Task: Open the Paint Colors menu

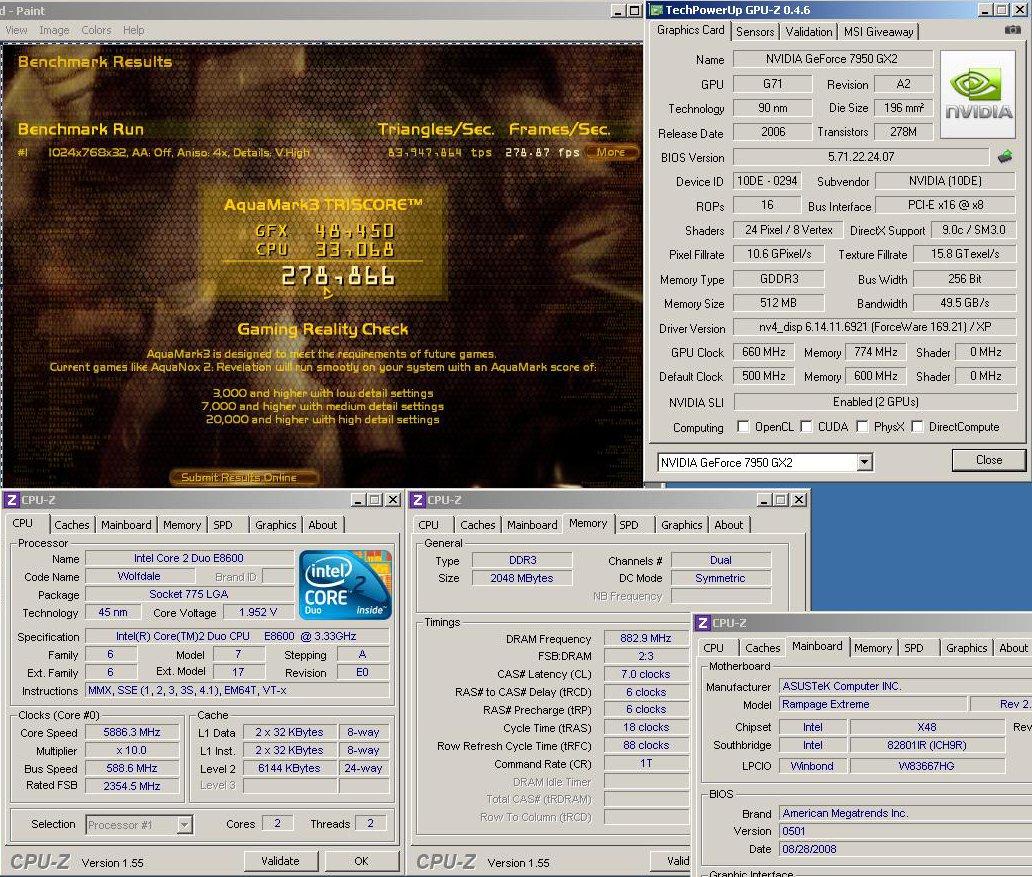Action: [96, 30]
